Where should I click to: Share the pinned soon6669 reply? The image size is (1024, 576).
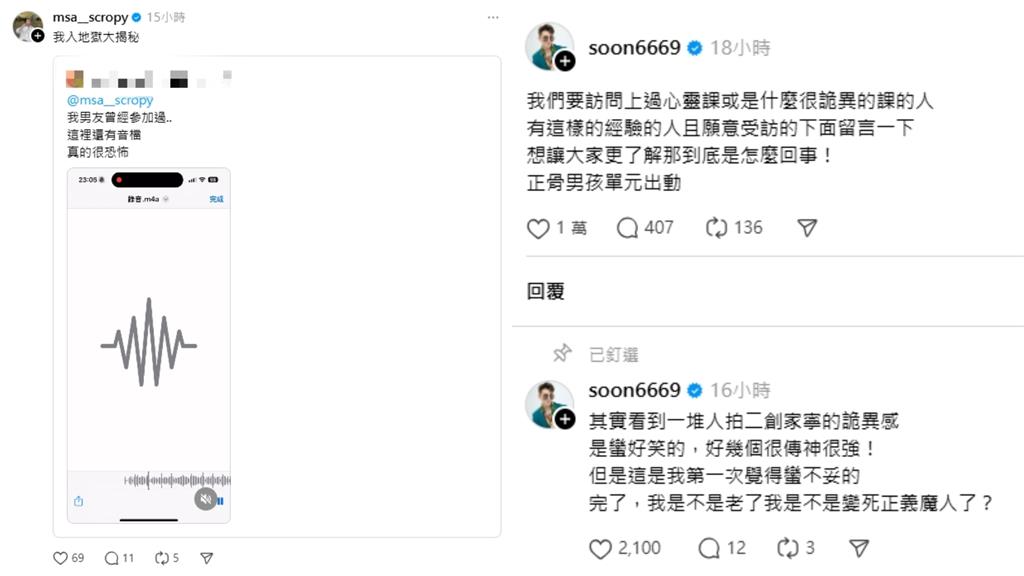(858, 548)
